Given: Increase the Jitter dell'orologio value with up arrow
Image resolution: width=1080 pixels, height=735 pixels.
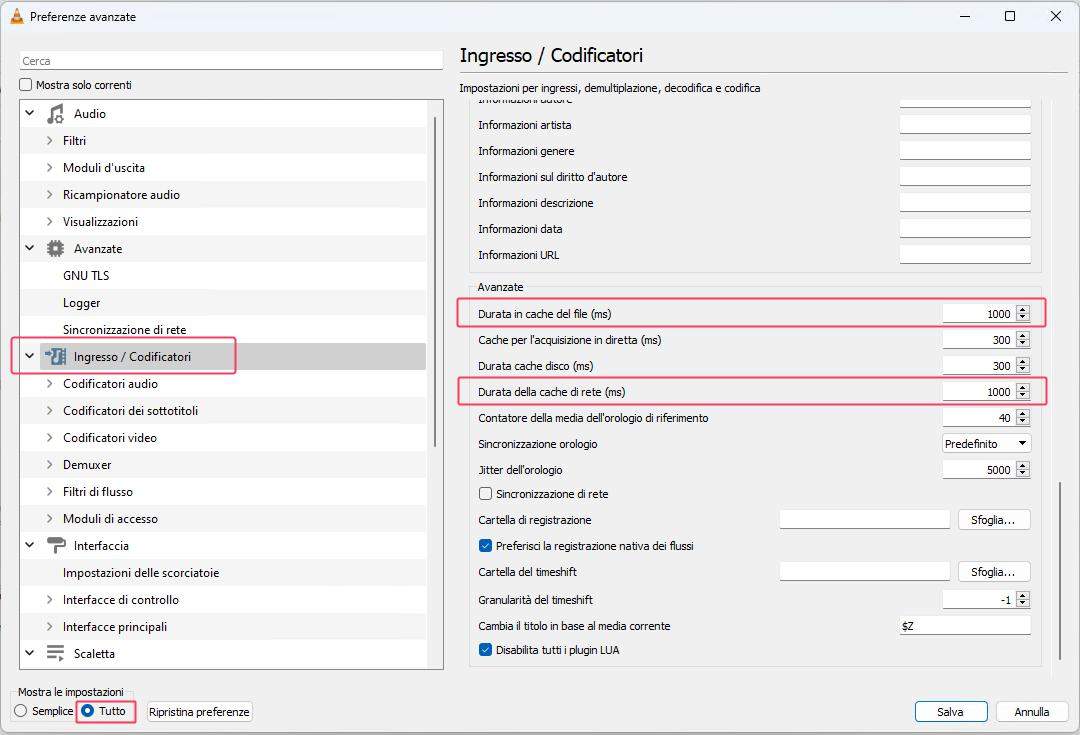Looking at the screenshot, I should [1022, 466].
